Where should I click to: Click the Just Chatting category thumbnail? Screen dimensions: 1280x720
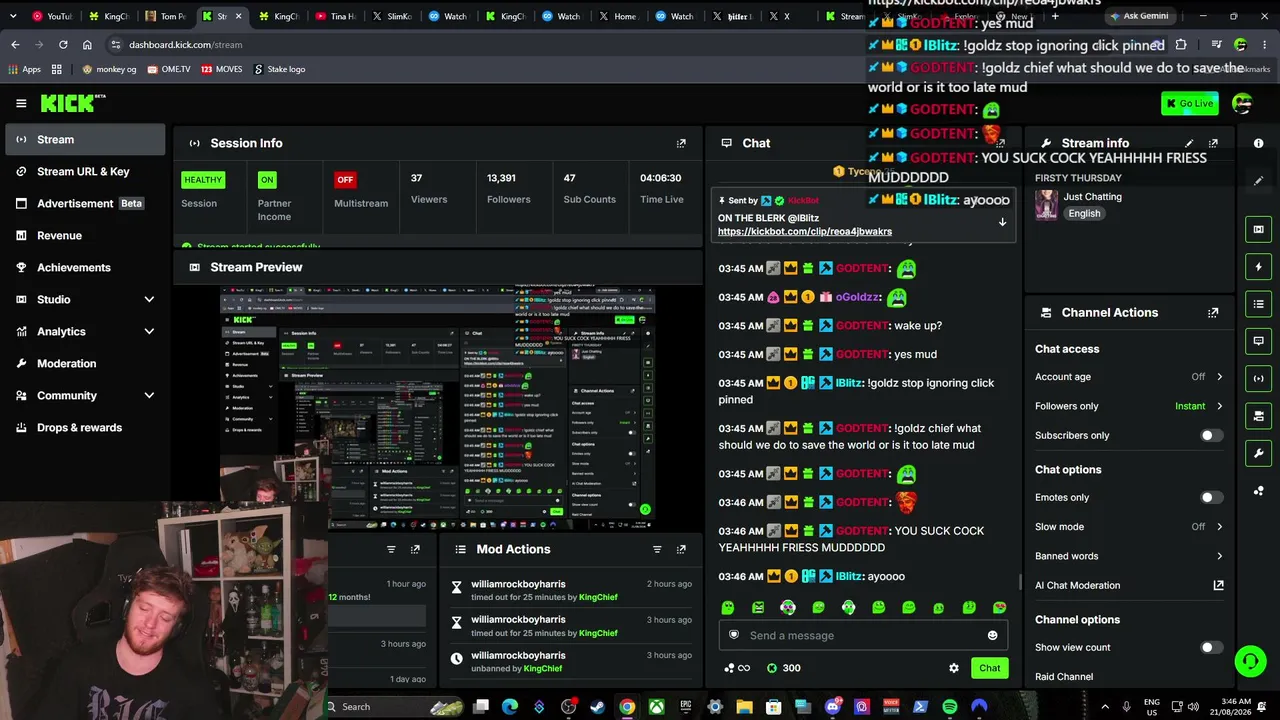point(1047,204)
